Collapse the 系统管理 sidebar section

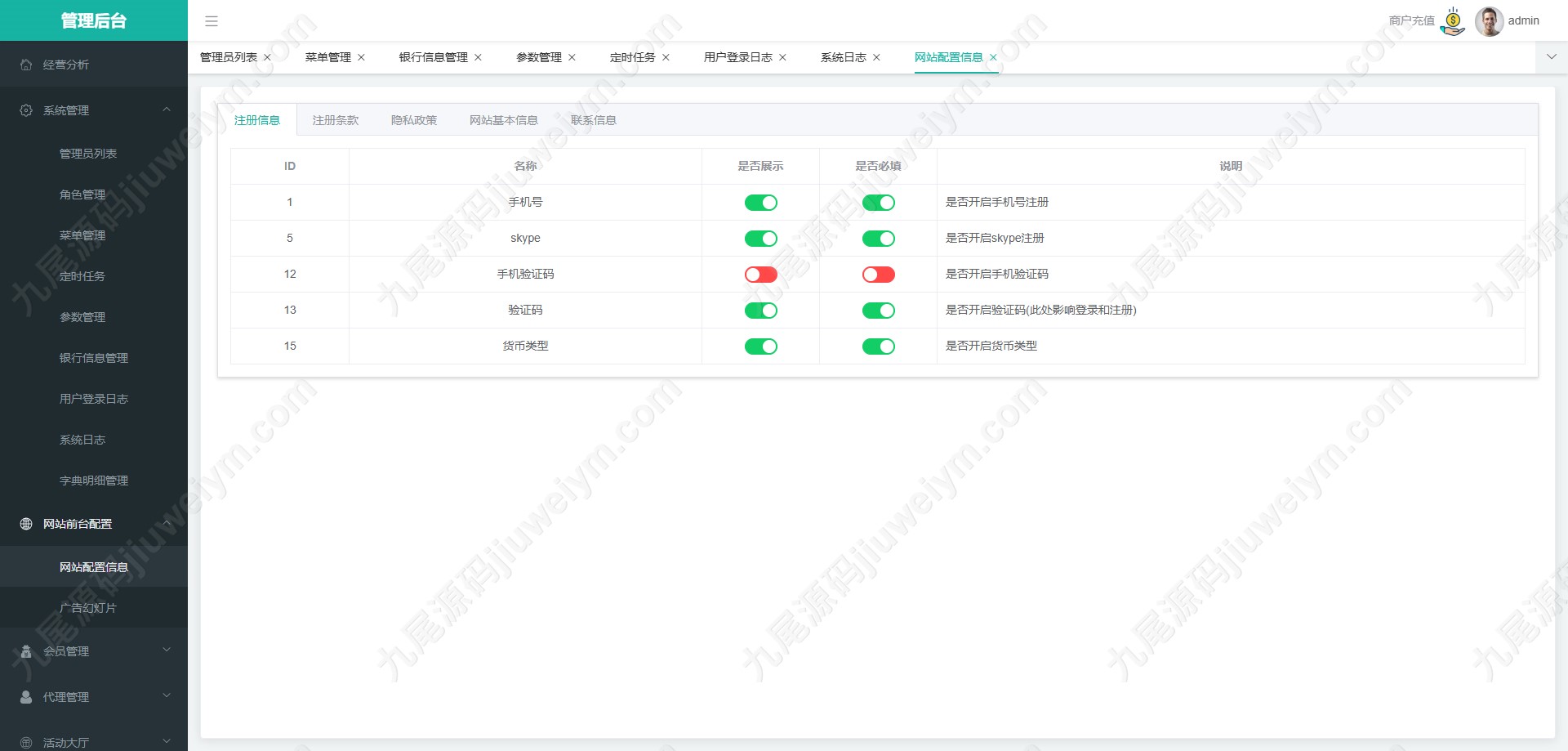click(x=167, y=110)
